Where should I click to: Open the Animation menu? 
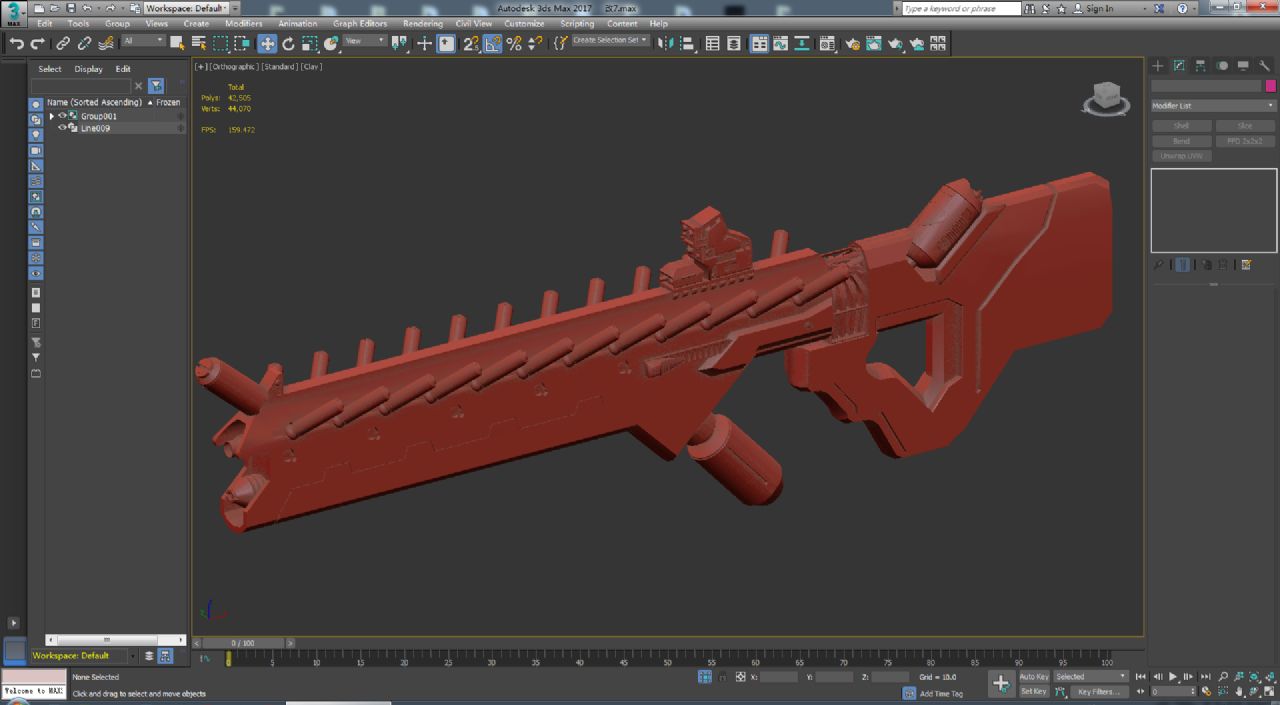point(297,23)
